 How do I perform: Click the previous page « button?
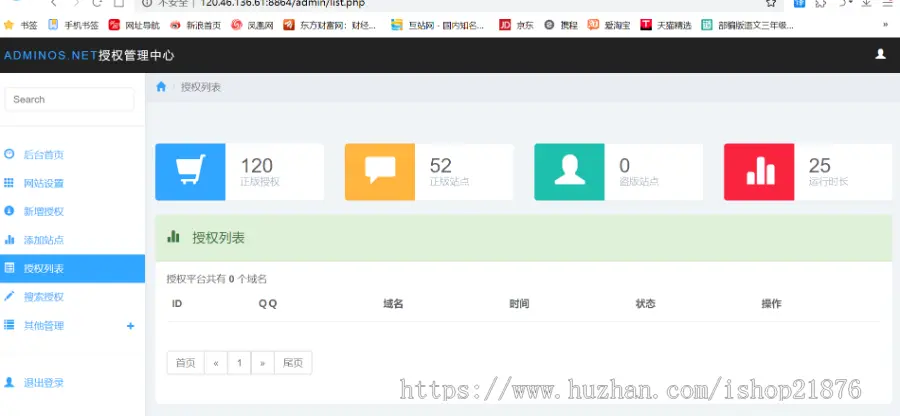216,363
